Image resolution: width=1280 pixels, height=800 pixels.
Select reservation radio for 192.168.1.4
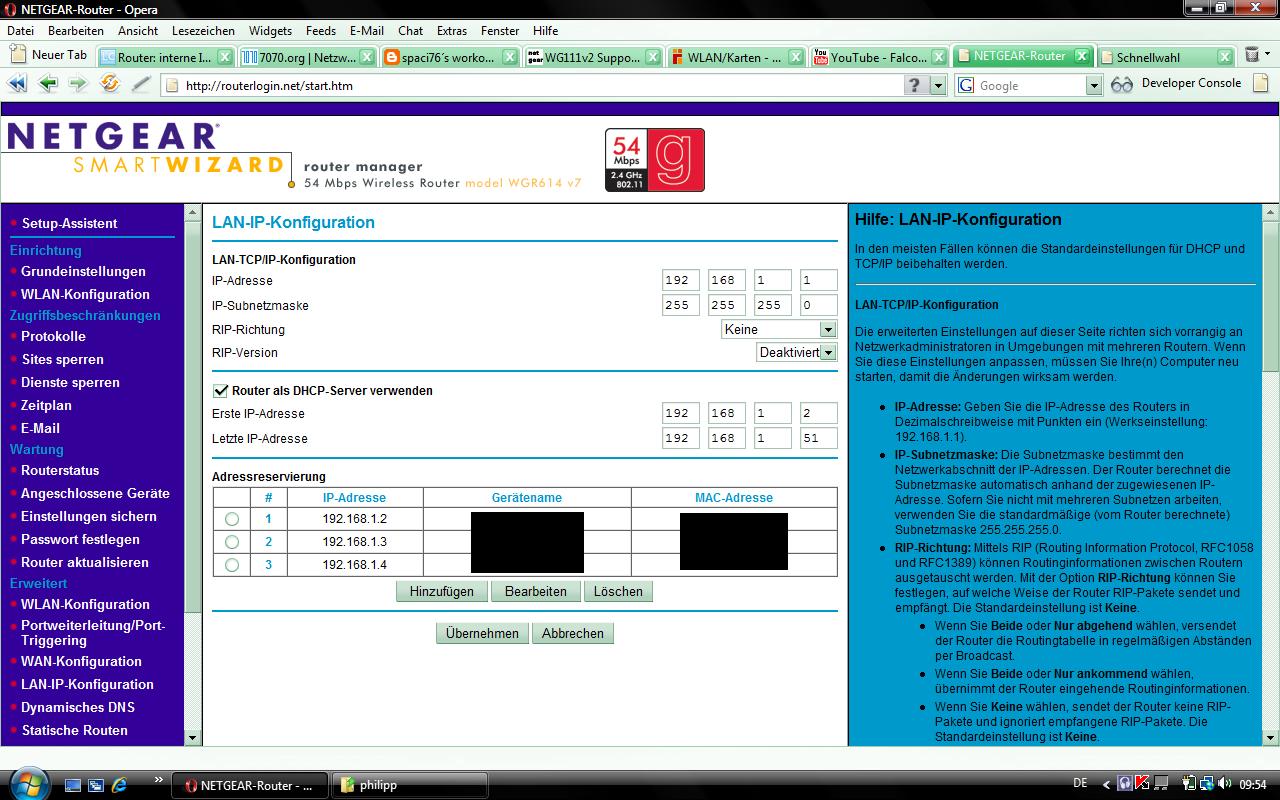click(x=232, y=565)
